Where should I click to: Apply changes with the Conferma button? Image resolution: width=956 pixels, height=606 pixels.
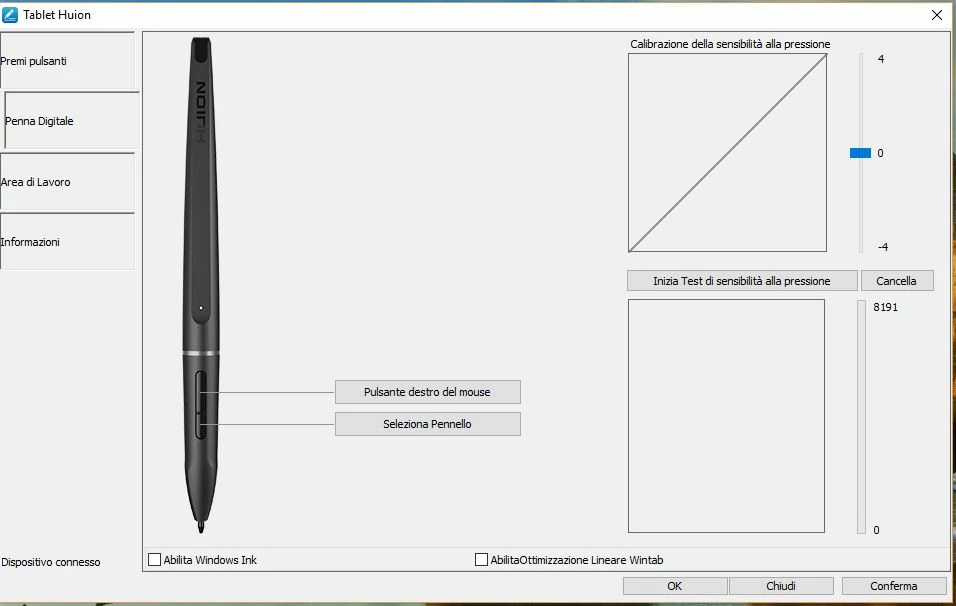coord(894,586)
